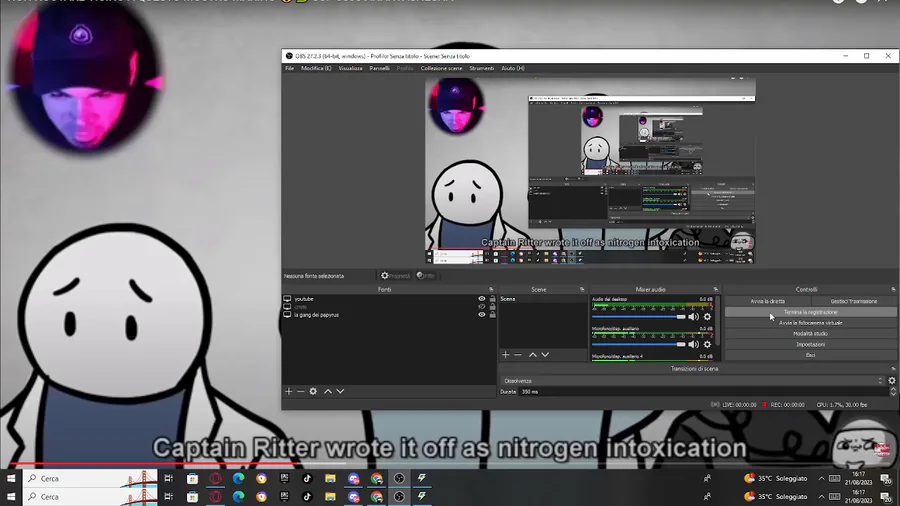This screenshot has height=506, width=900.
Task: Toggle lock on dimmed middle source
Action: pyautogui.click(x=492, y=307)
